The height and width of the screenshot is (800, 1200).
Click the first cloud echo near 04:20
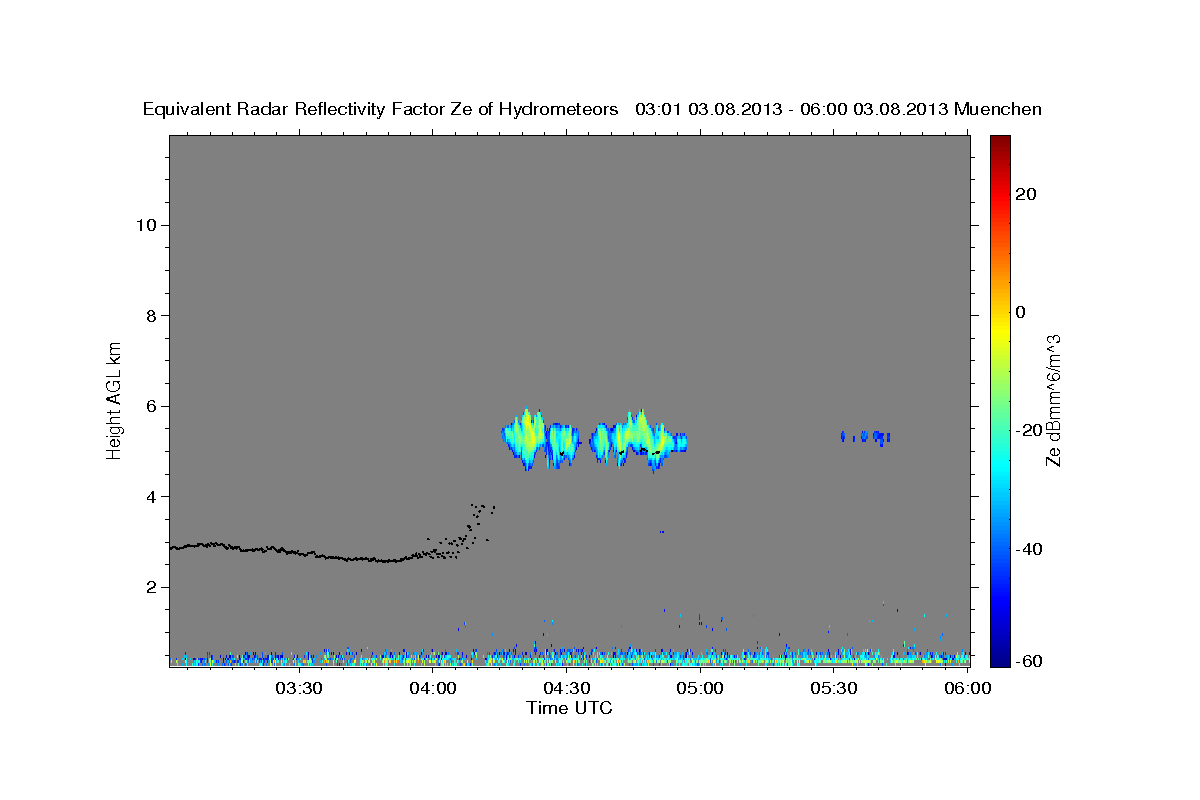pyautogui.click(x=540, y=440)
